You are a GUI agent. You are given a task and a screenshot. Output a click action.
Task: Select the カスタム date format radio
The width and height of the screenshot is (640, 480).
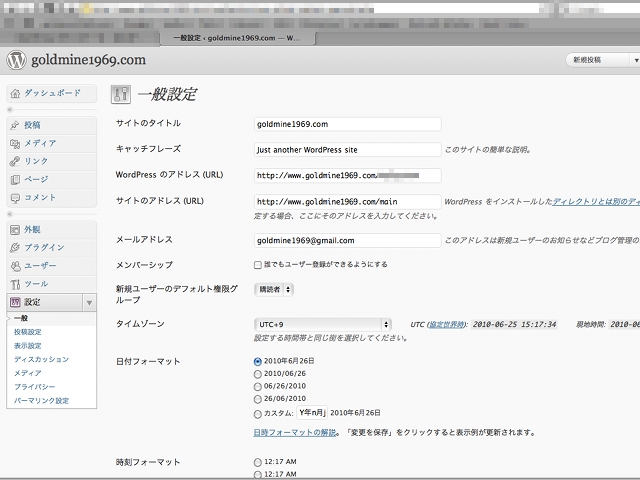click(258, 414)
